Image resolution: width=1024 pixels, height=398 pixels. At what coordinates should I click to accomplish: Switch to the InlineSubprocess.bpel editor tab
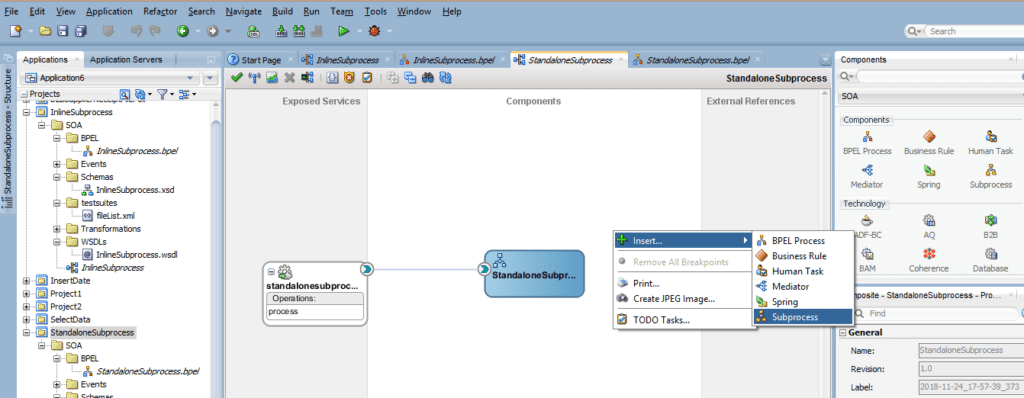452,60
